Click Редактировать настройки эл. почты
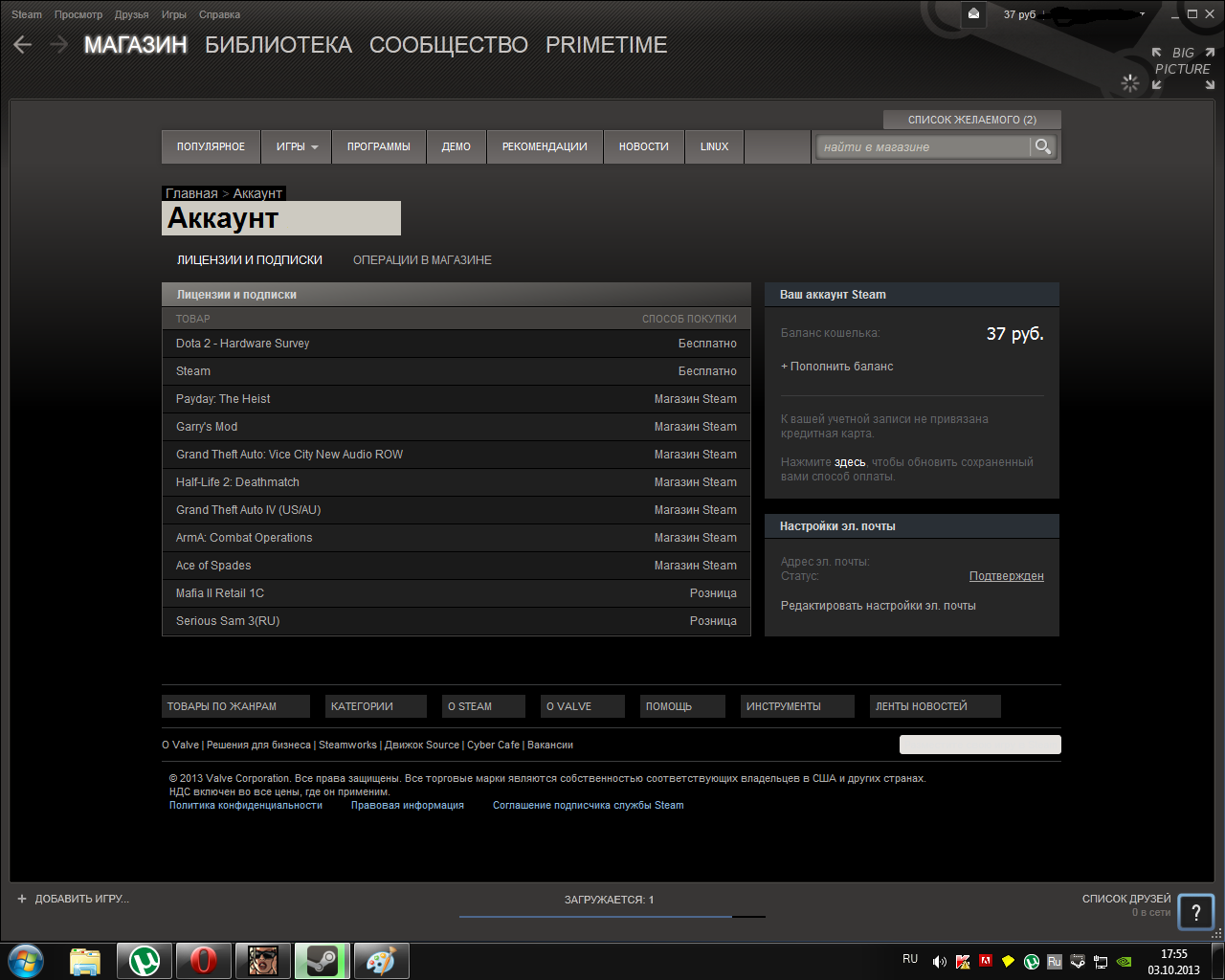This screenshot has height=980, width=1225. pyautogui.click(x=879, y=606)
